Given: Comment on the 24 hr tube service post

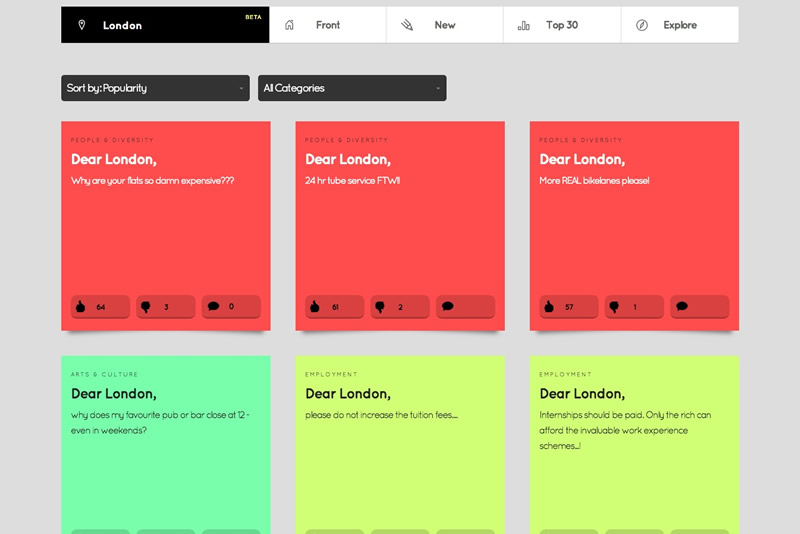Looking at the screenshot, I should [x=465, y=307].
